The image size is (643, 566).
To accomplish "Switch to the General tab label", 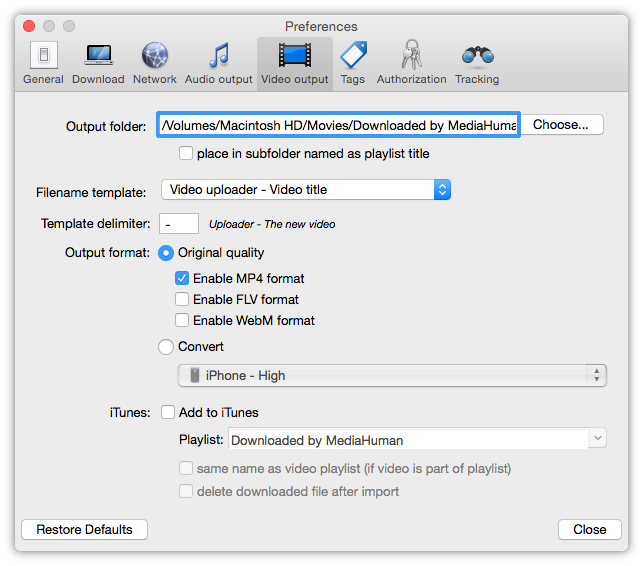I will click(43, 79).
